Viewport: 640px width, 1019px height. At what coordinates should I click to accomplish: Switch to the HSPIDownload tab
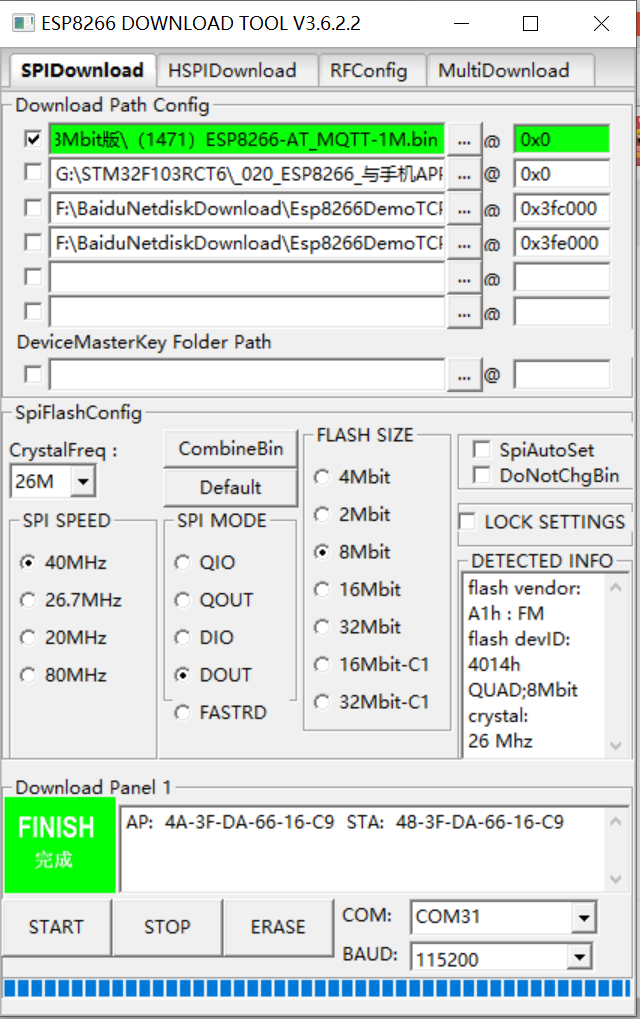click(x=237, y=70)
